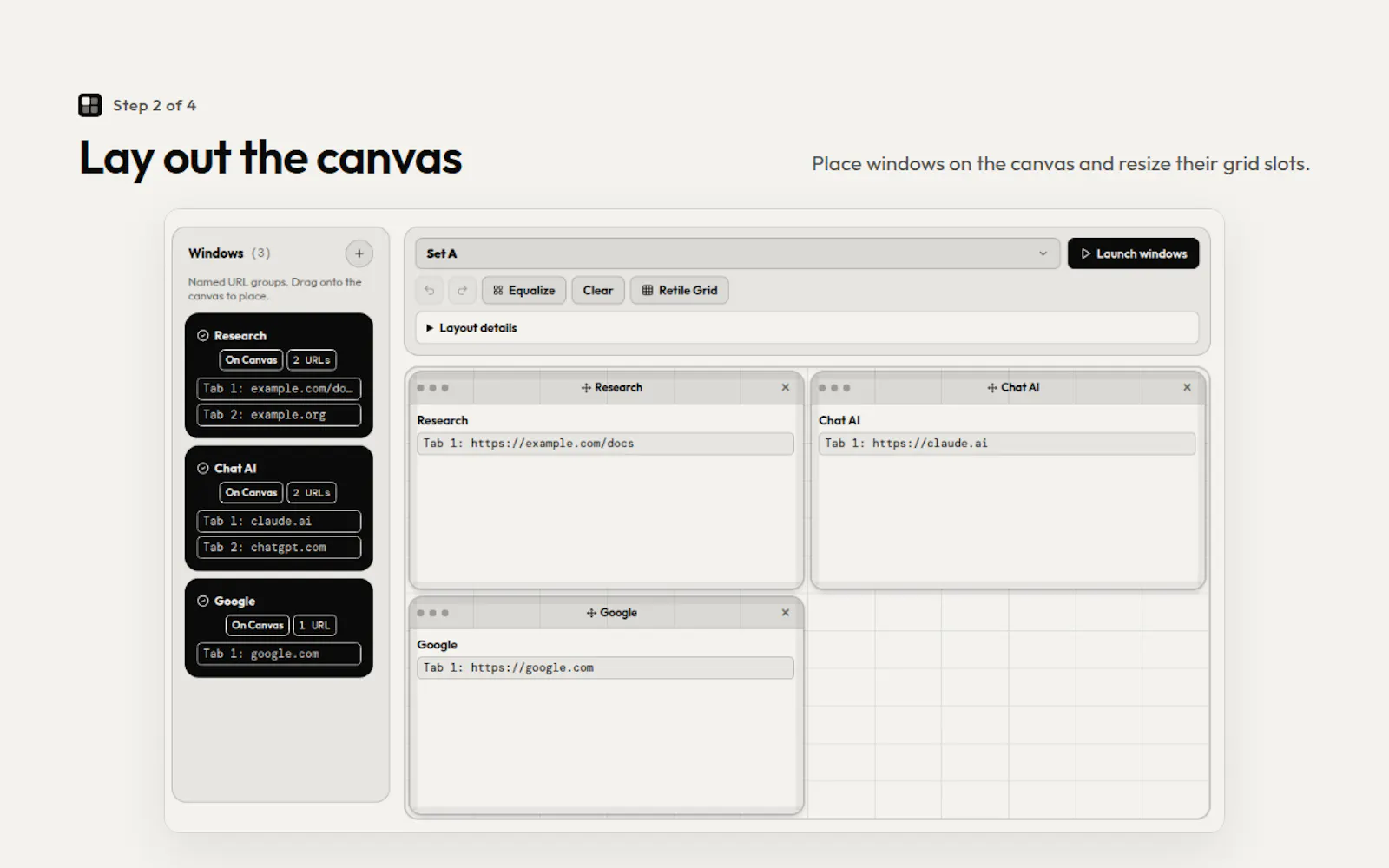The width and height of the screenshot is (1389, 868).
Task: Click the plus icon to add a window
Action: click(359, 253)
